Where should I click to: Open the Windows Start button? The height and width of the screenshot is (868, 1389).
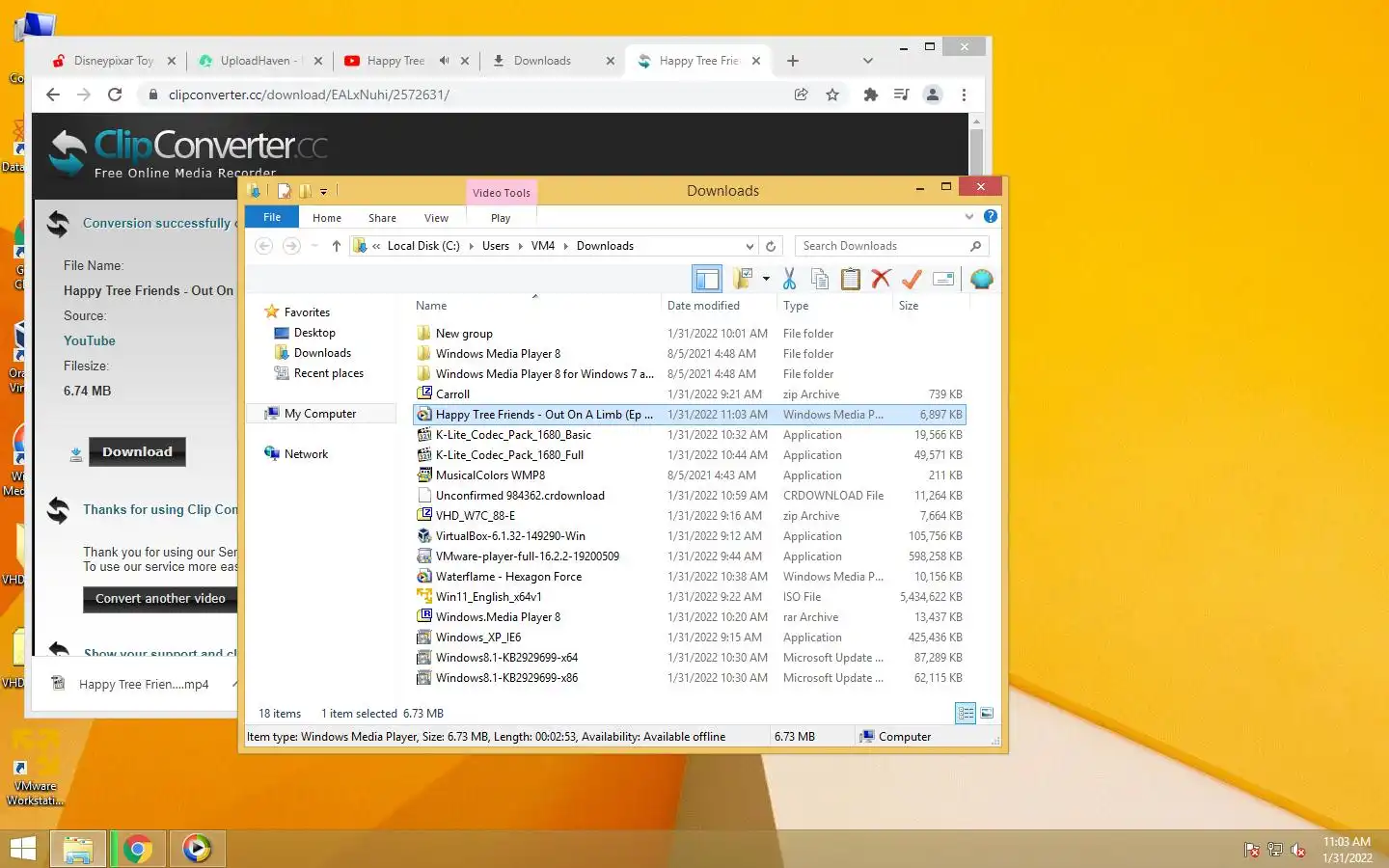coord(22,849)
